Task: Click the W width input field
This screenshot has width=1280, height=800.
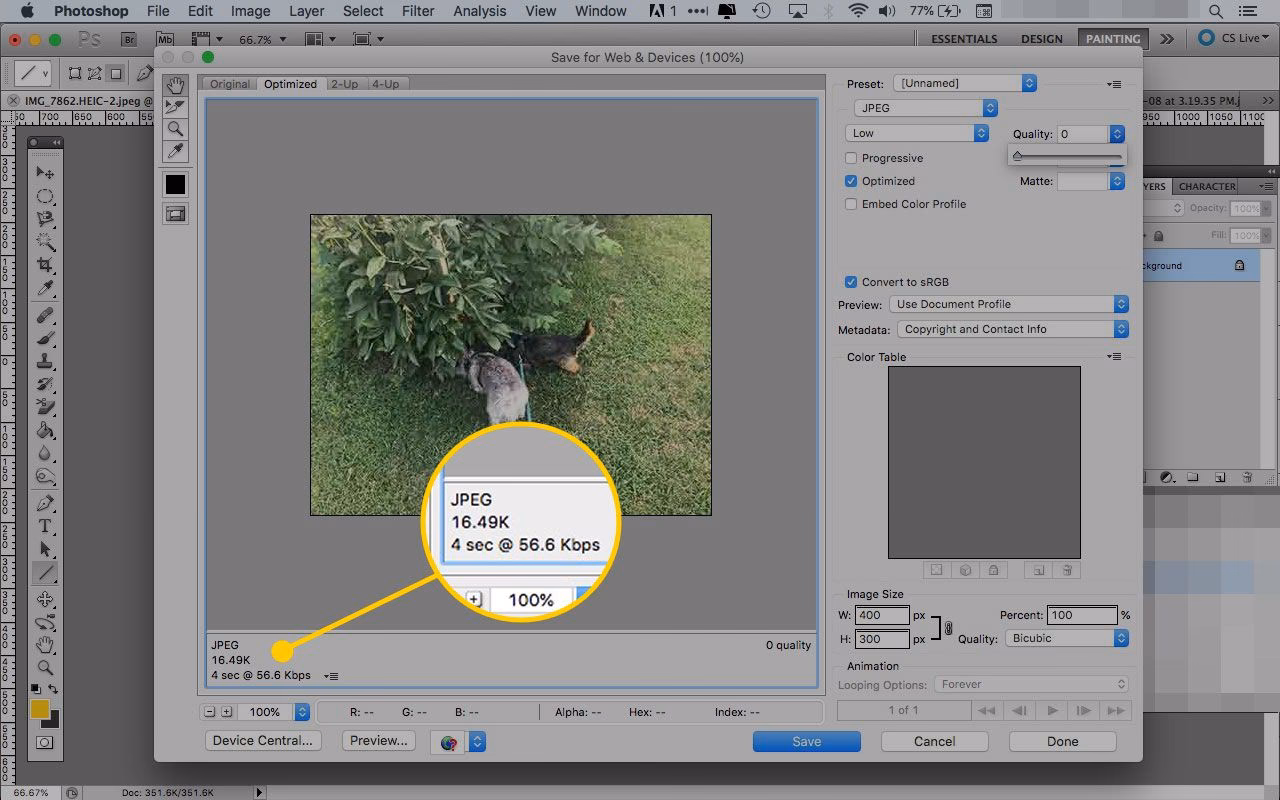Action: [881, 615]
